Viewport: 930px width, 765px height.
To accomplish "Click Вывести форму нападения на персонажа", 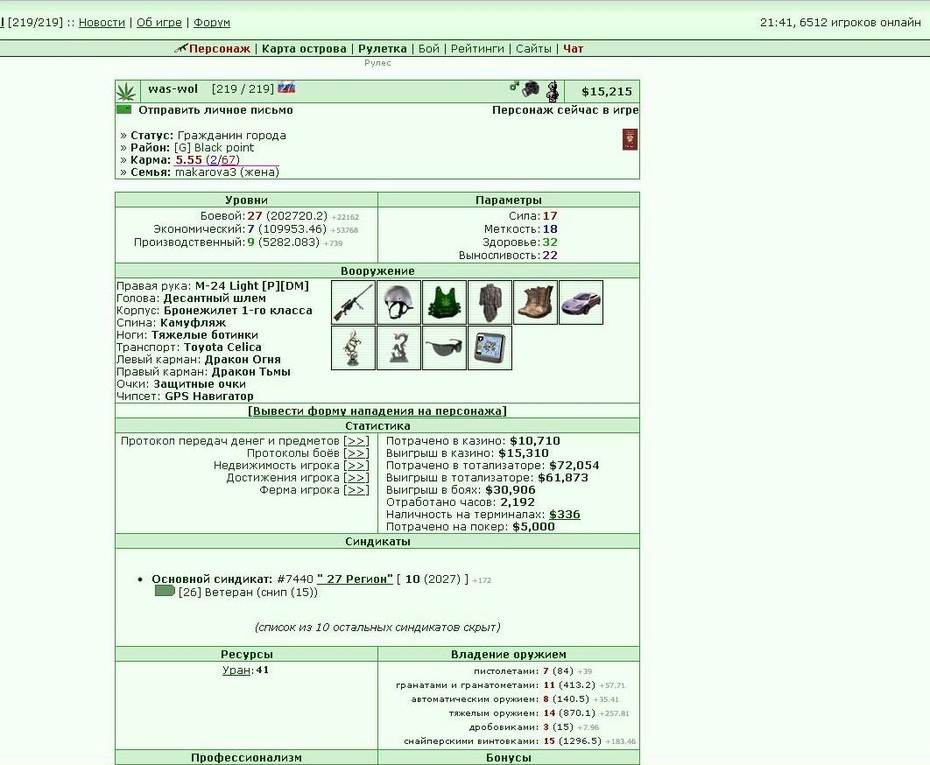I will pos(377,411).
